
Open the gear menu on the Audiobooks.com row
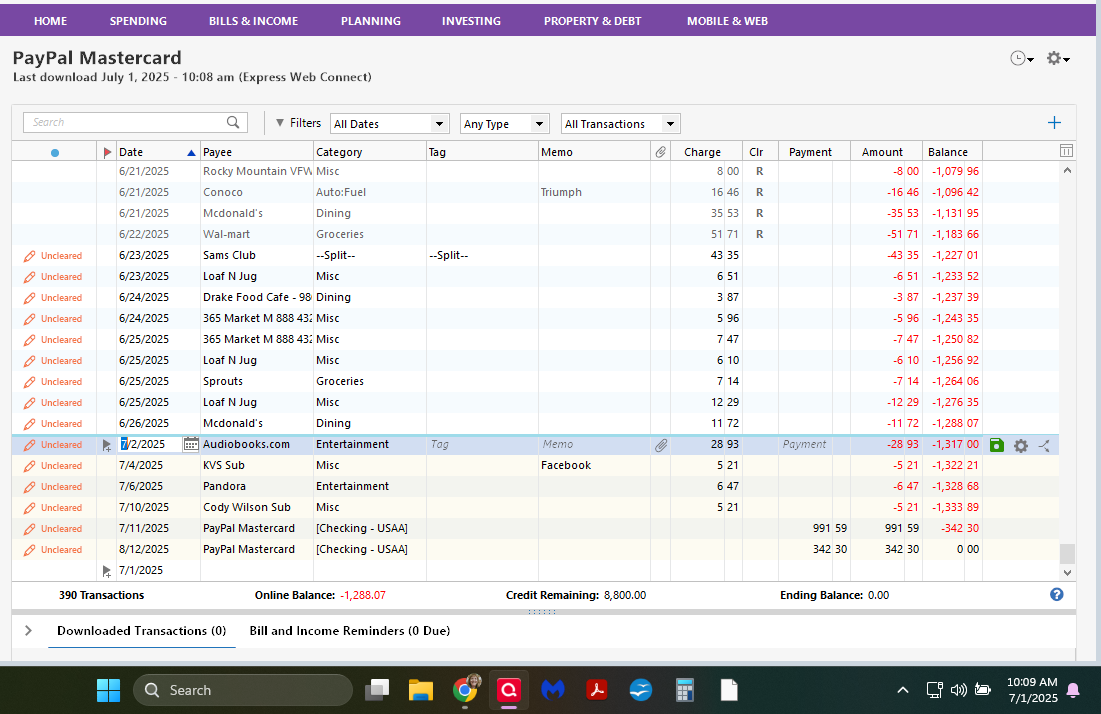tap(1020, 445)
